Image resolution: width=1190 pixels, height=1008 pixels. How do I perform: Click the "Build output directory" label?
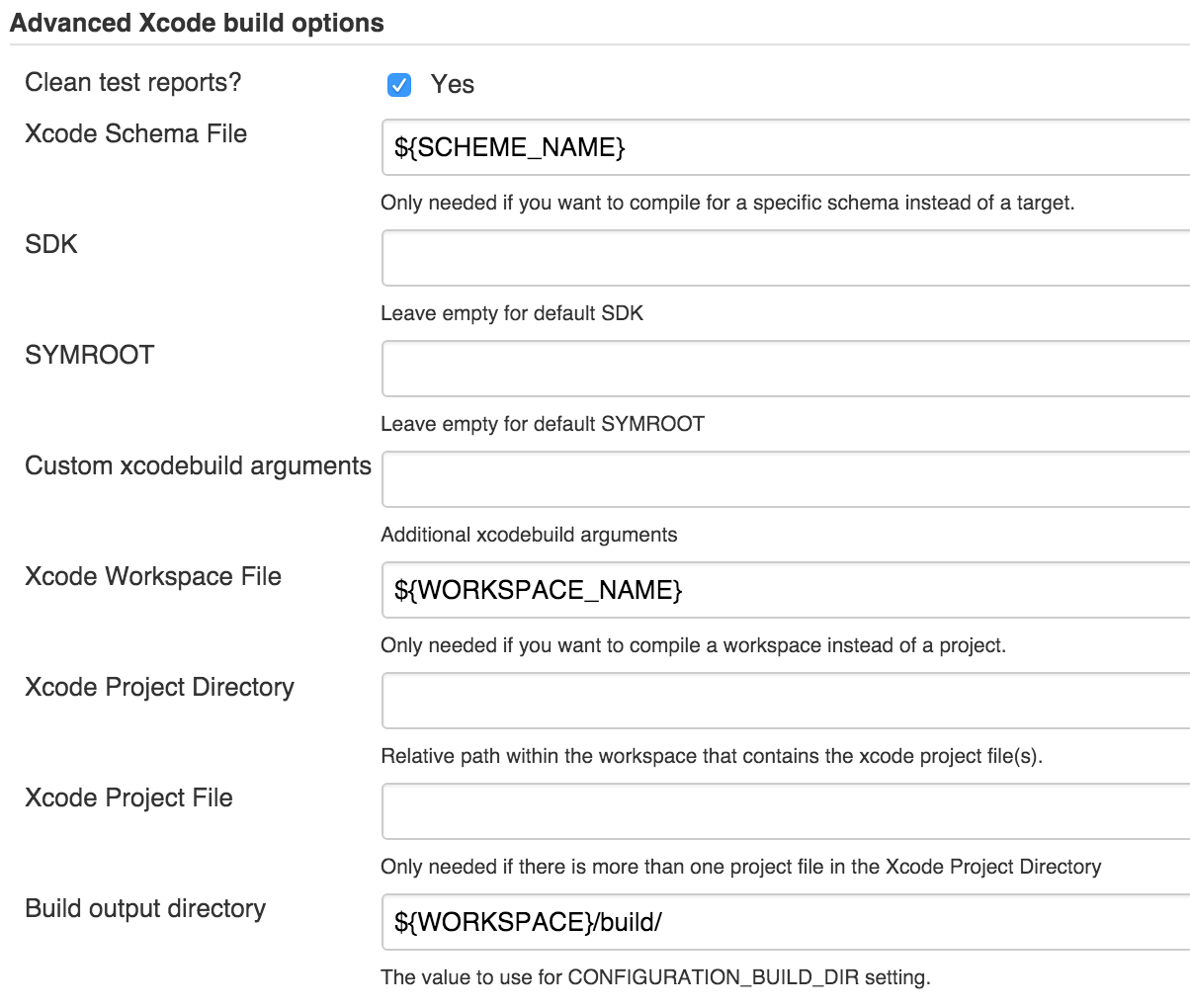(145, 908)
